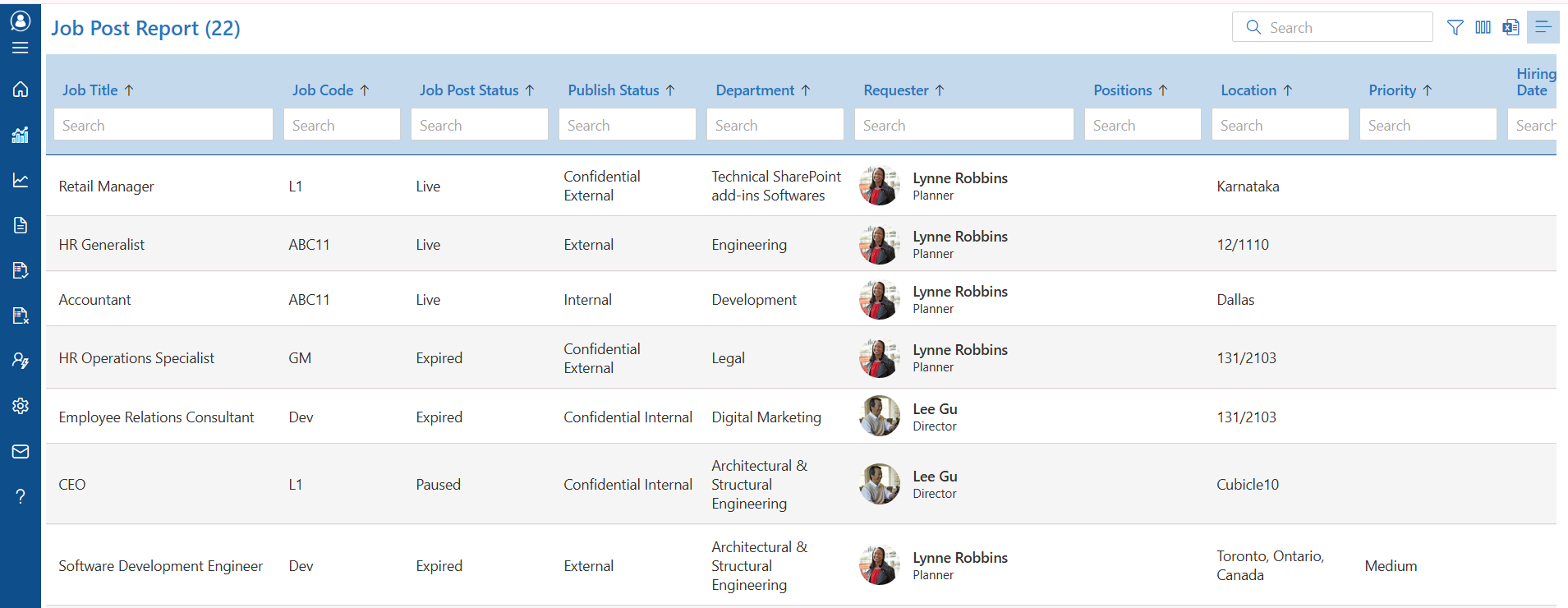Open the user profile icon in sidebar
Viewport: 1568px width, 608px height.
[x=21, y=21]
